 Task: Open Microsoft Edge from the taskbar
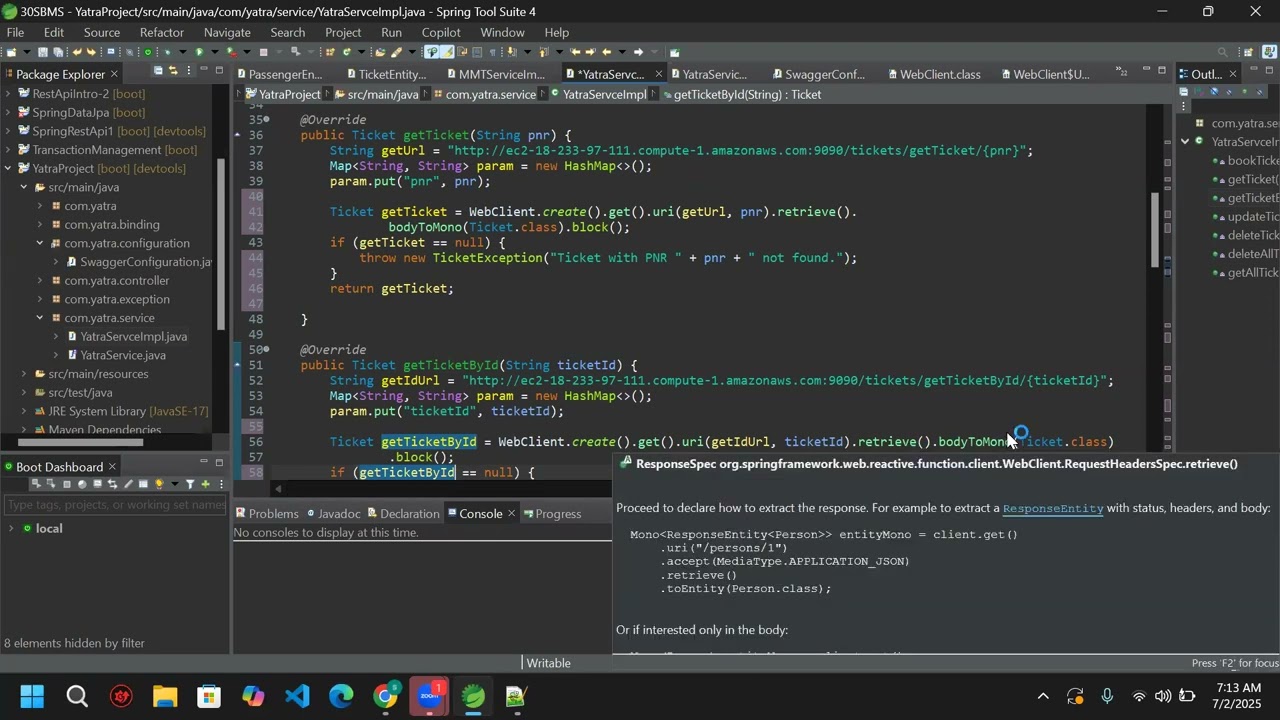[x=341, y=696]
